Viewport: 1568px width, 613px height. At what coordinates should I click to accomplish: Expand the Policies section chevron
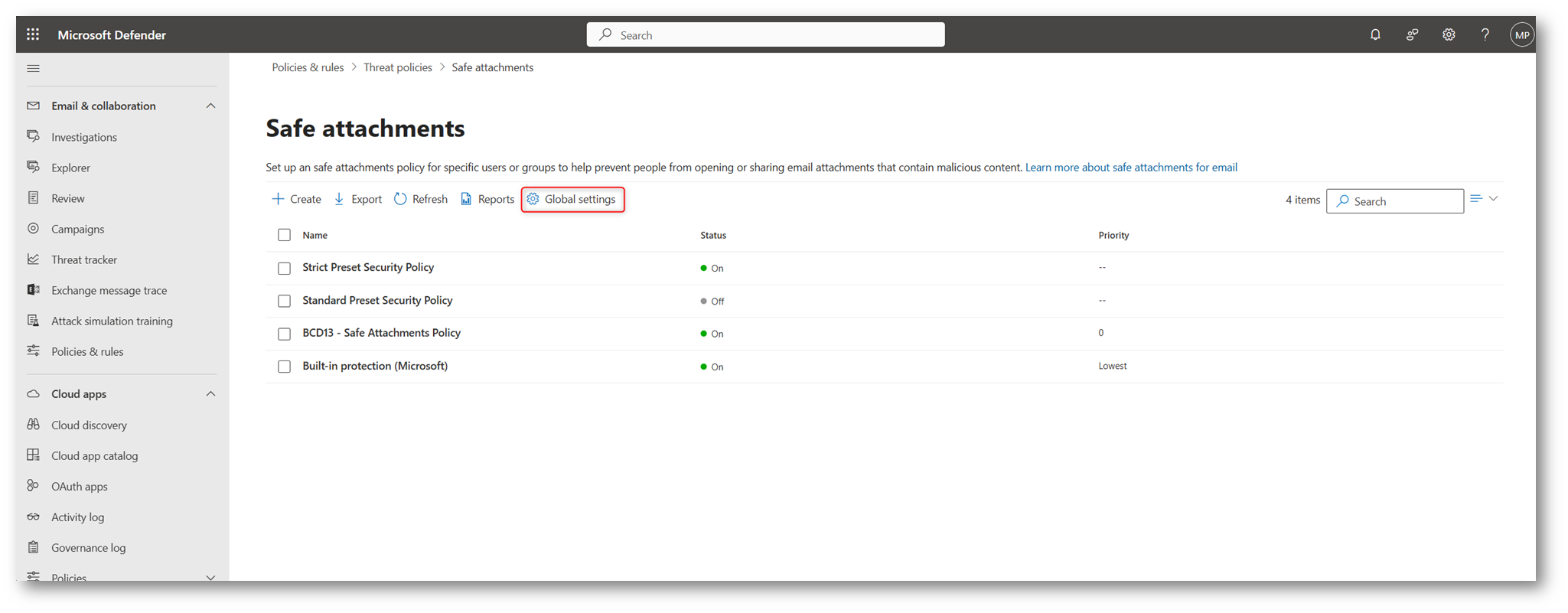click(x=210, y=577)
